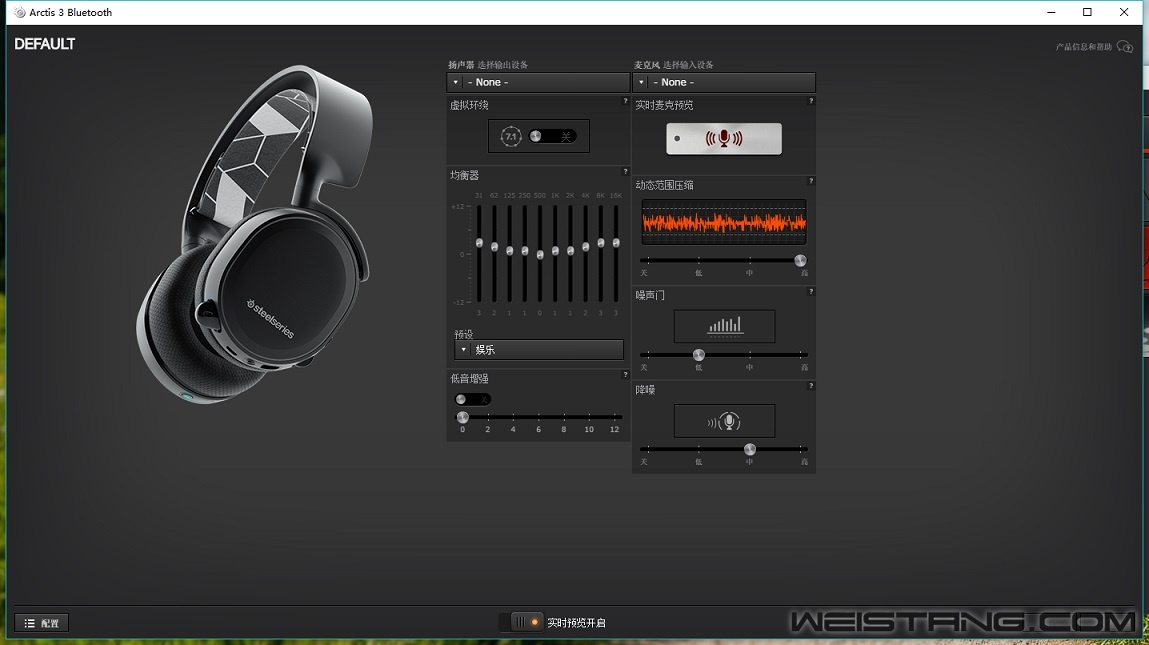Open the speaker output device dropdown

click(x=539, y=82)
